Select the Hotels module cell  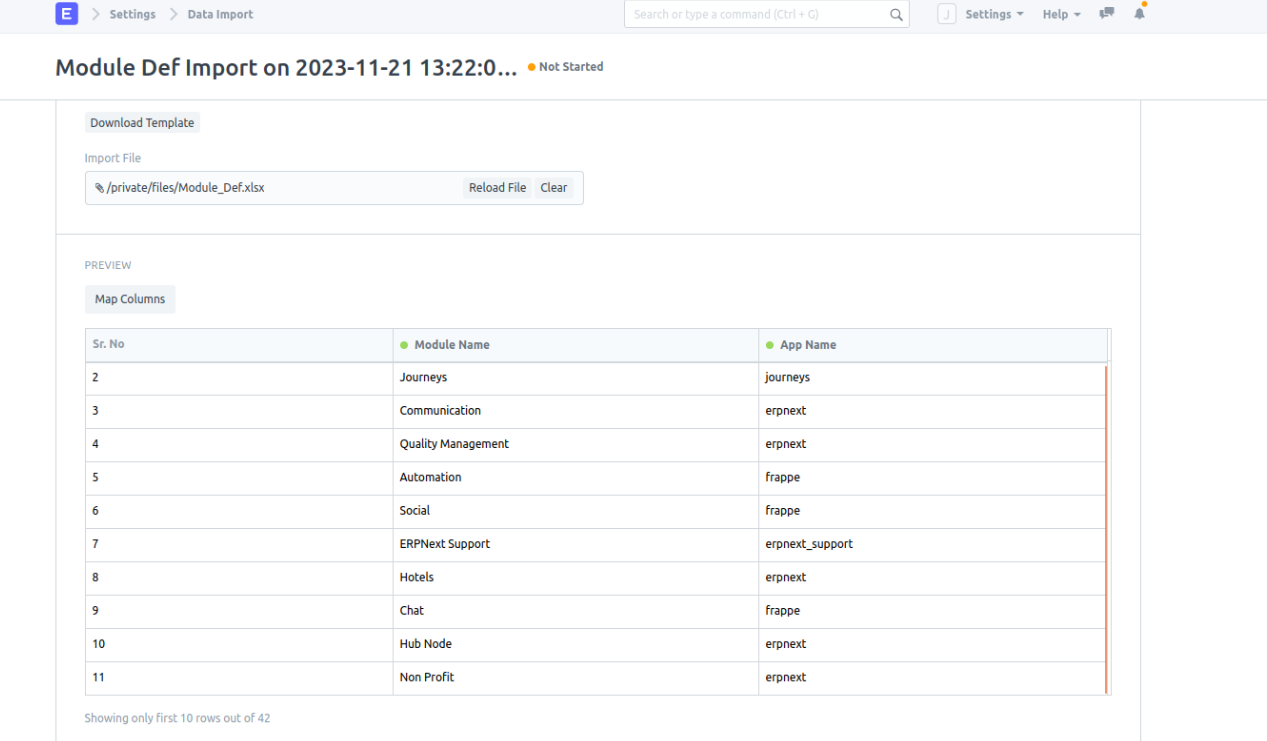click(576, 578)
